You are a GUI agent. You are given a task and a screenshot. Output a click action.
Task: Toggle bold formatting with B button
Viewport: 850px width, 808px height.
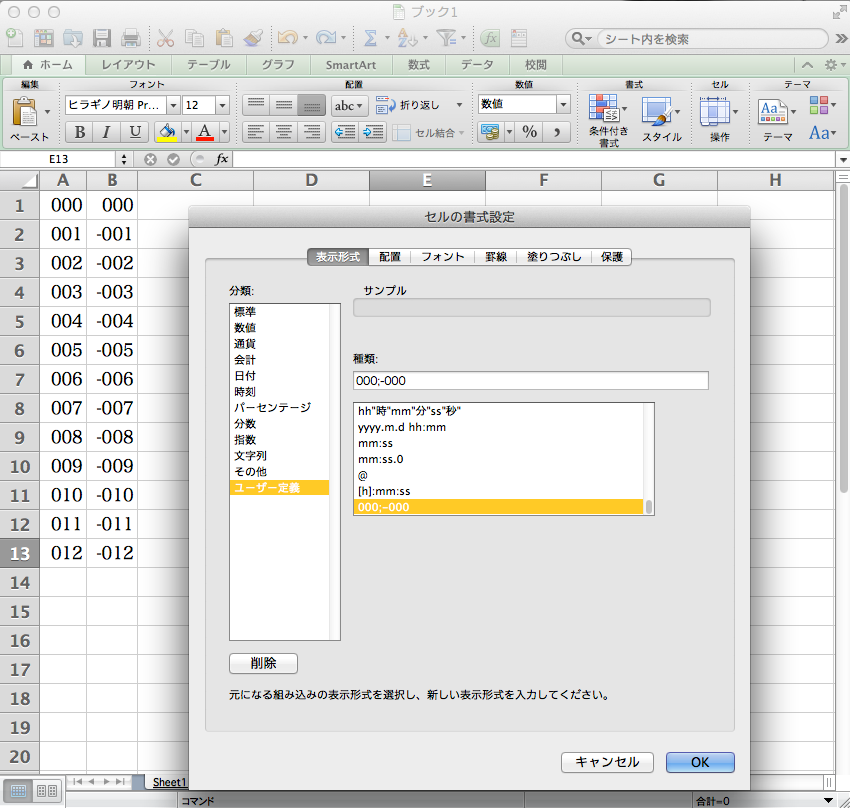tap(79, 132)
